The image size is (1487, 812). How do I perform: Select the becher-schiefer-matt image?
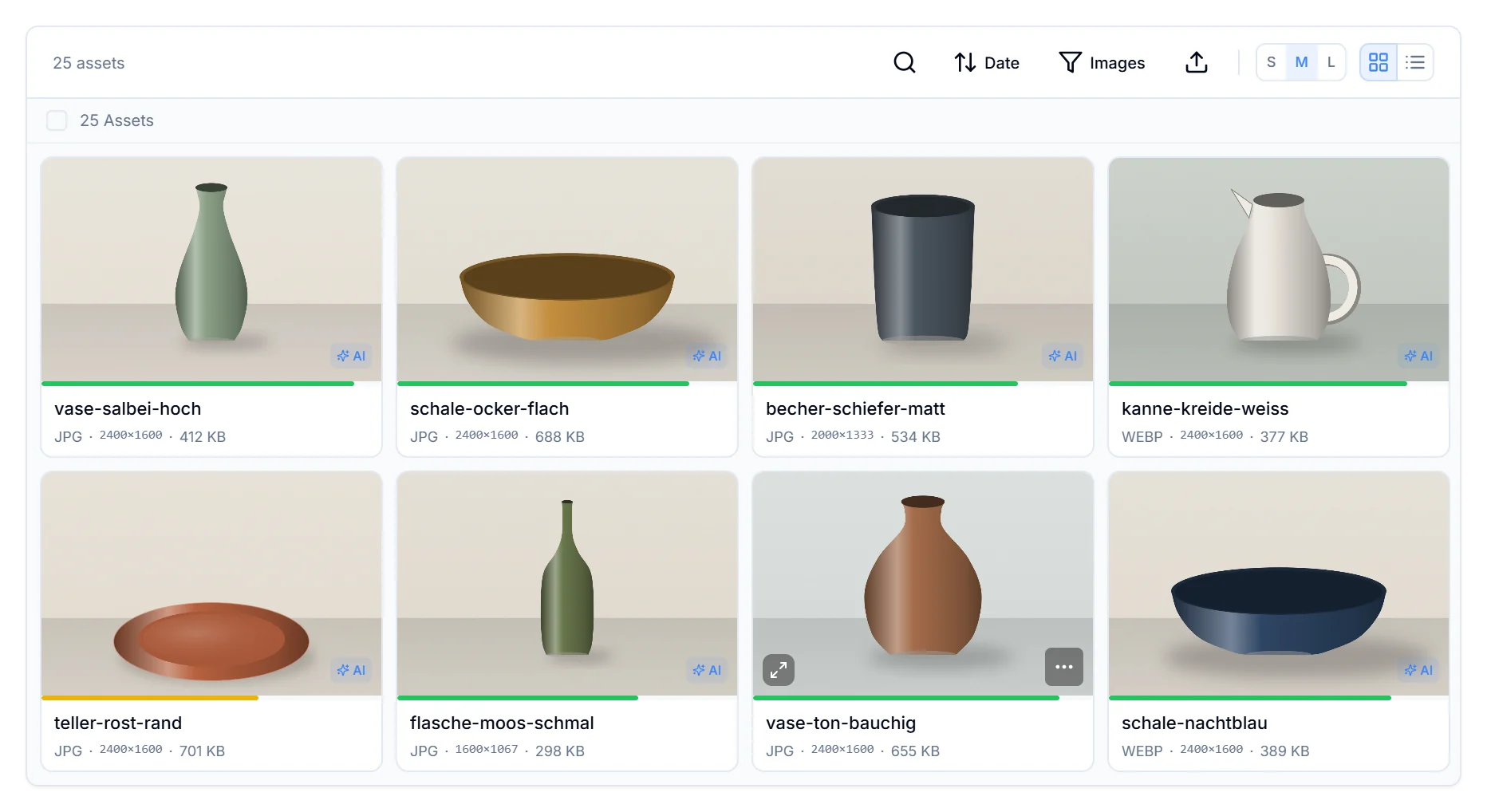point(923,270)
